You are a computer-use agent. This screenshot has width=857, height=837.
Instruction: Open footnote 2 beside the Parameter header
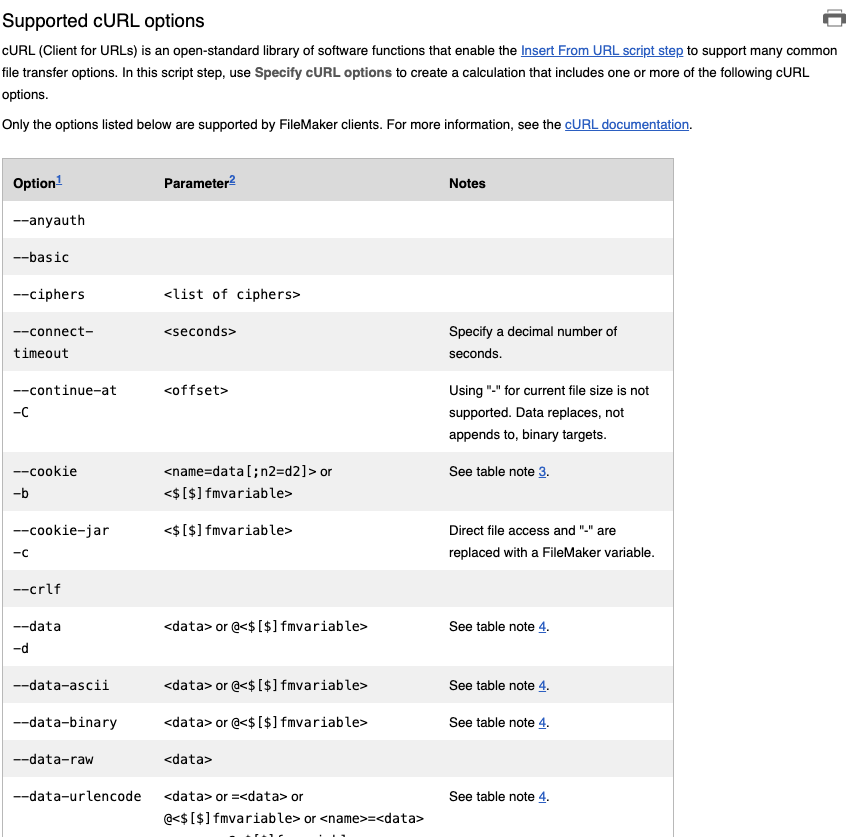[232, 180]
